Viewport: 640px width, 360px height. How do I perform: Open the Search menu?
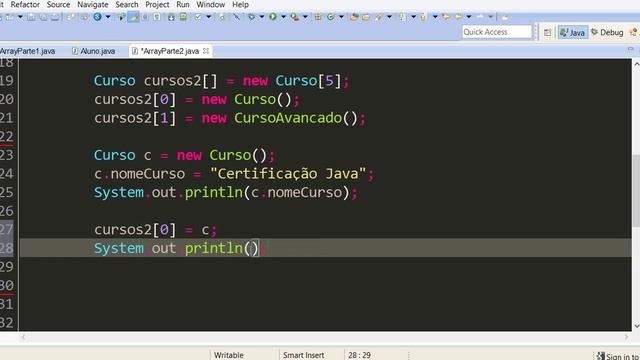pyautogui.click(x=127, y=4)
